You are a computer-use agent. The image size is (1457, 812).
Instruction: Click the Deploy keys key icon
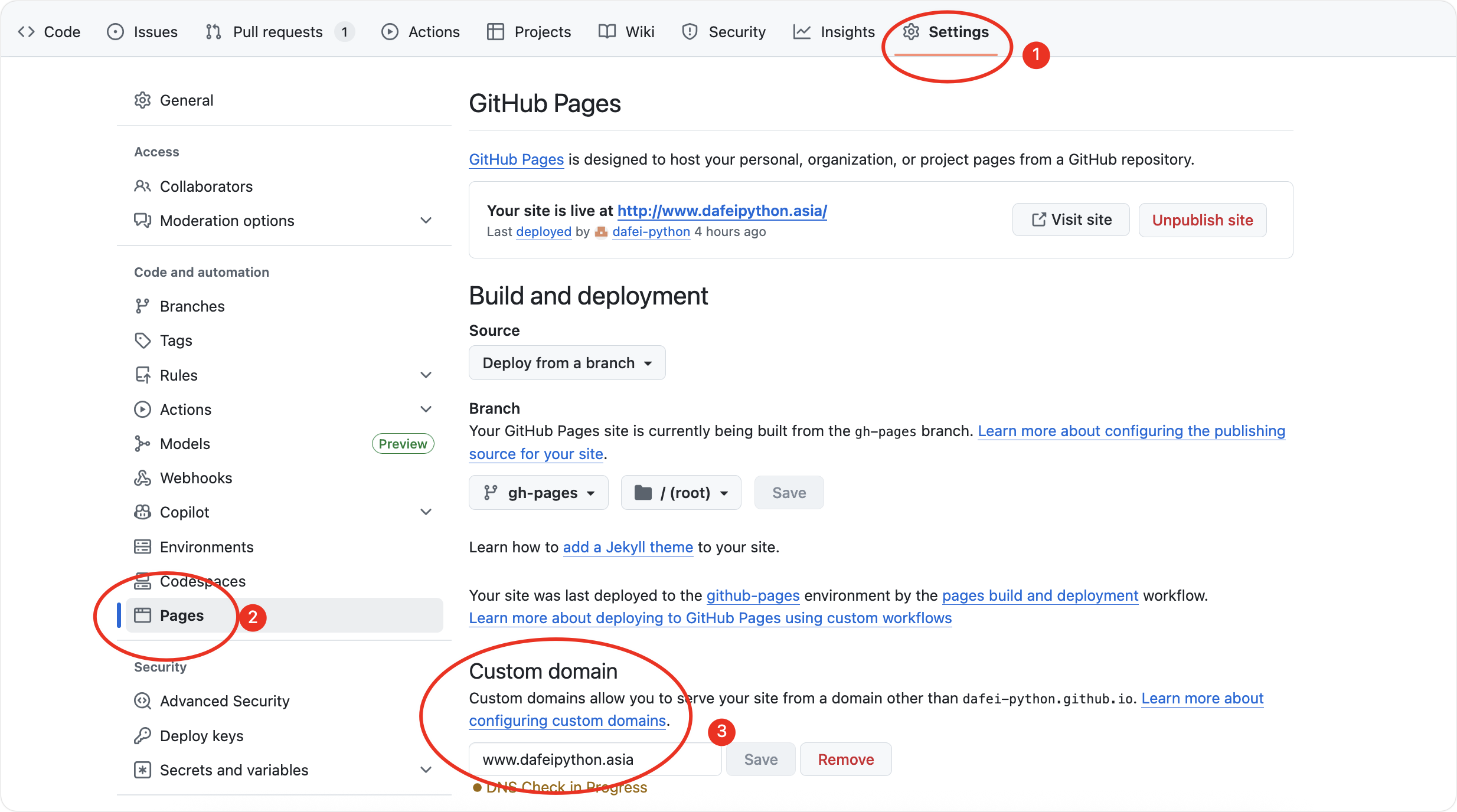(142, 736)
